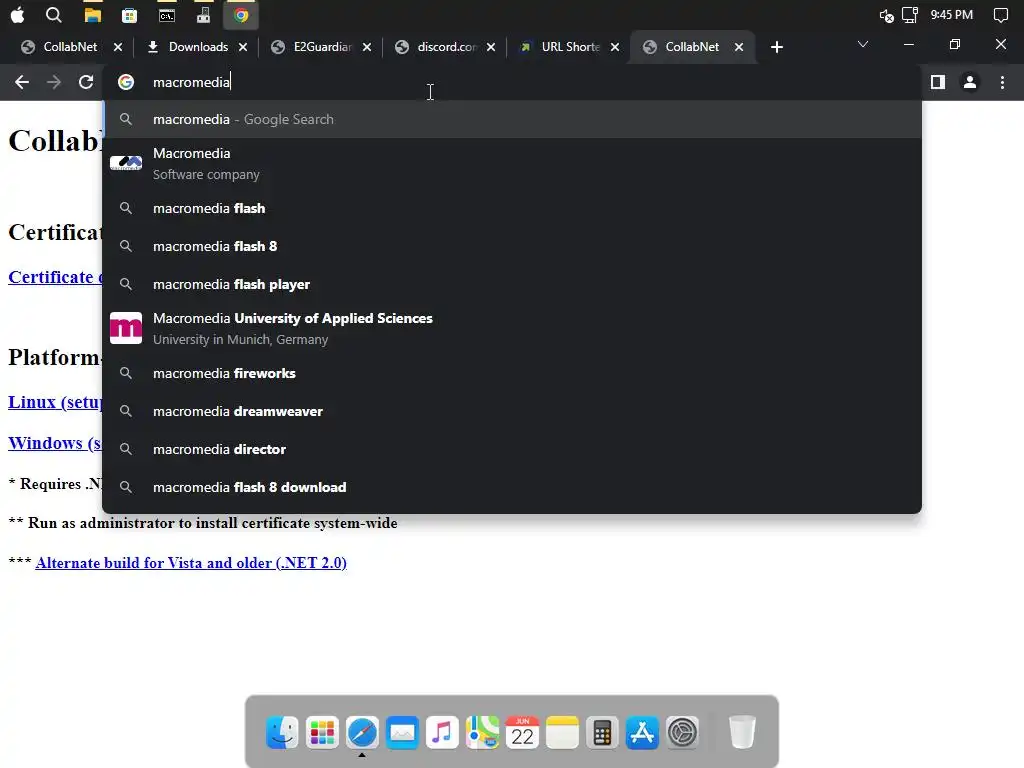Open the Certificate link on the page
The height and width of the screenshot is (768, 1024).
pos(55,277)
